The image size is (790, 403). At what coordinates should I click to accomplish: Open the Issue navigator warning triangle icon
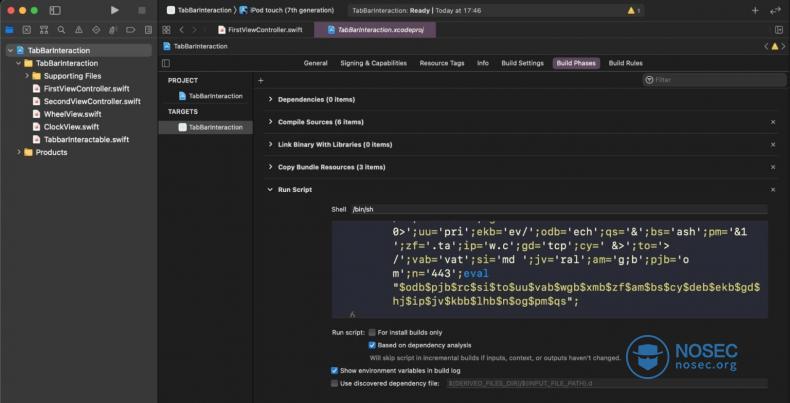pyautogui.click(x=78, y=30)
